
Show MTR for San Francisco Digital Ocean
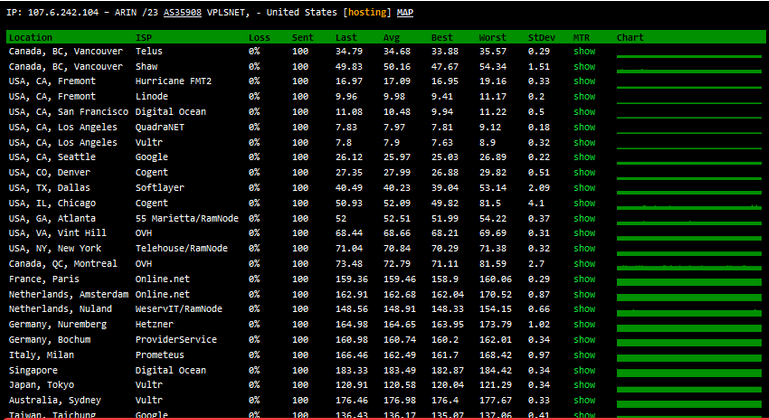click(x=584, y=112)
